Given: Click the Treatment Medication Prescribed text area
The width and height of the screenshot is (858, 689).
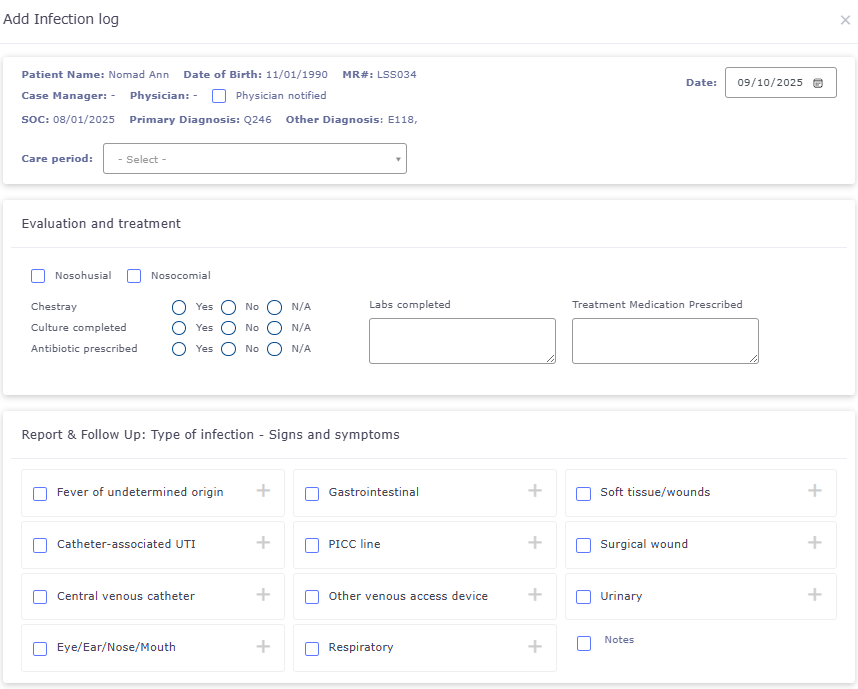Looking at the screenshot, I should [x=665, y=341].
